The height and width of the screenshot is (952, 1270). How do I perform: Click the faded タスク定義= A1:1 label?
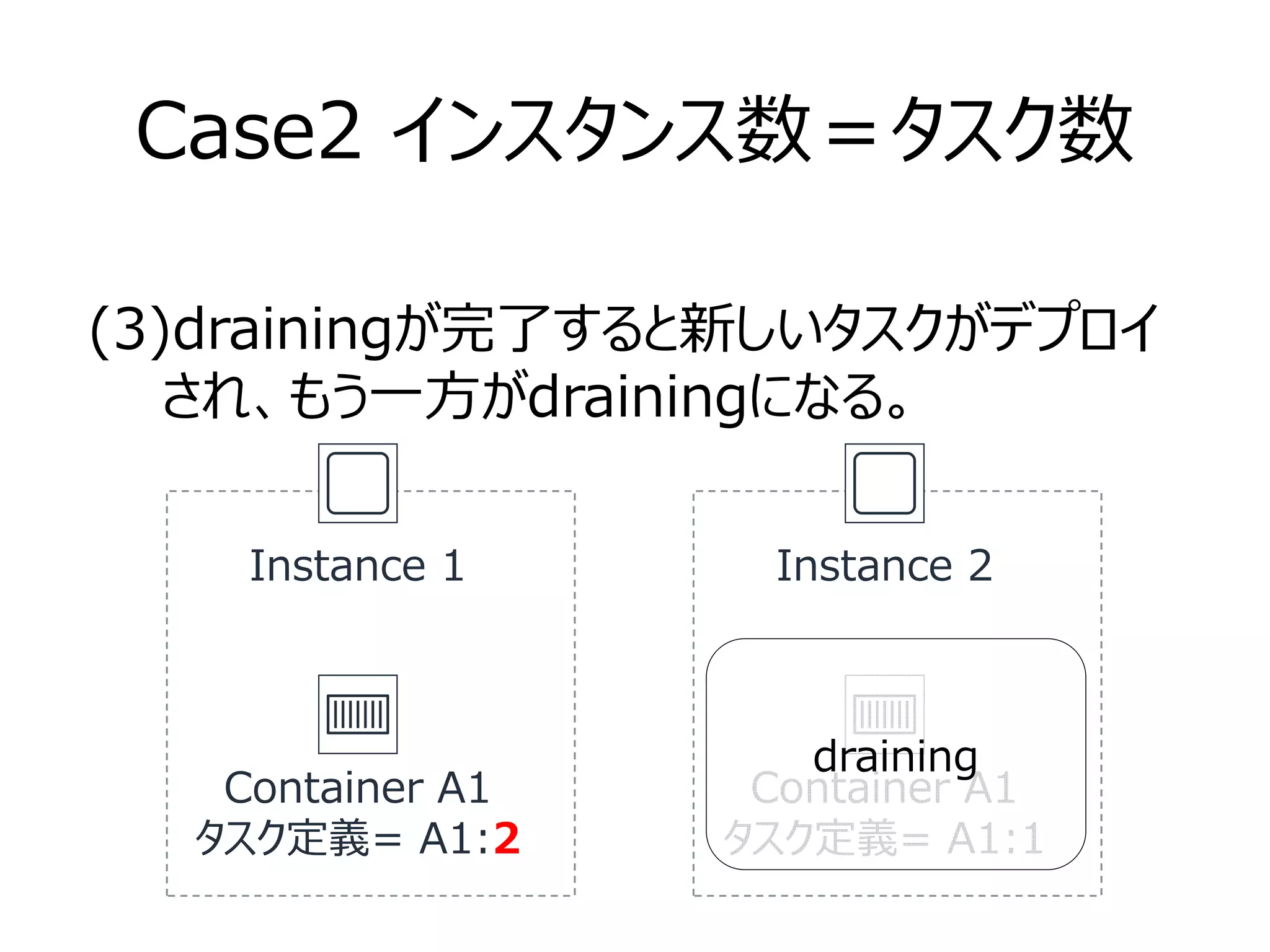[884, 839]
